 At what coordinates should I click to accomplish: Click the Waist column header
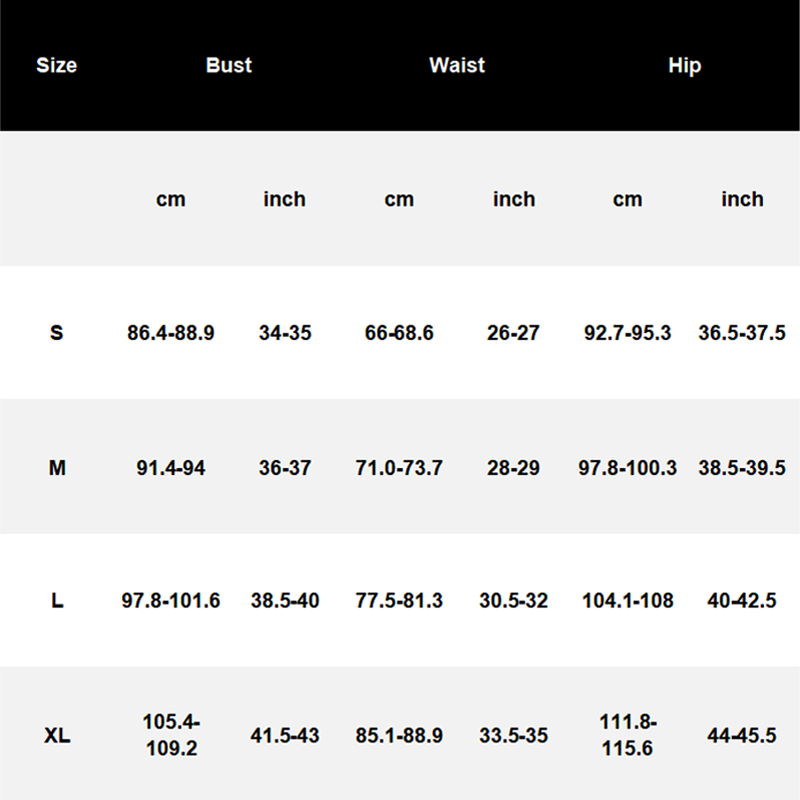(x=457, y=66)
